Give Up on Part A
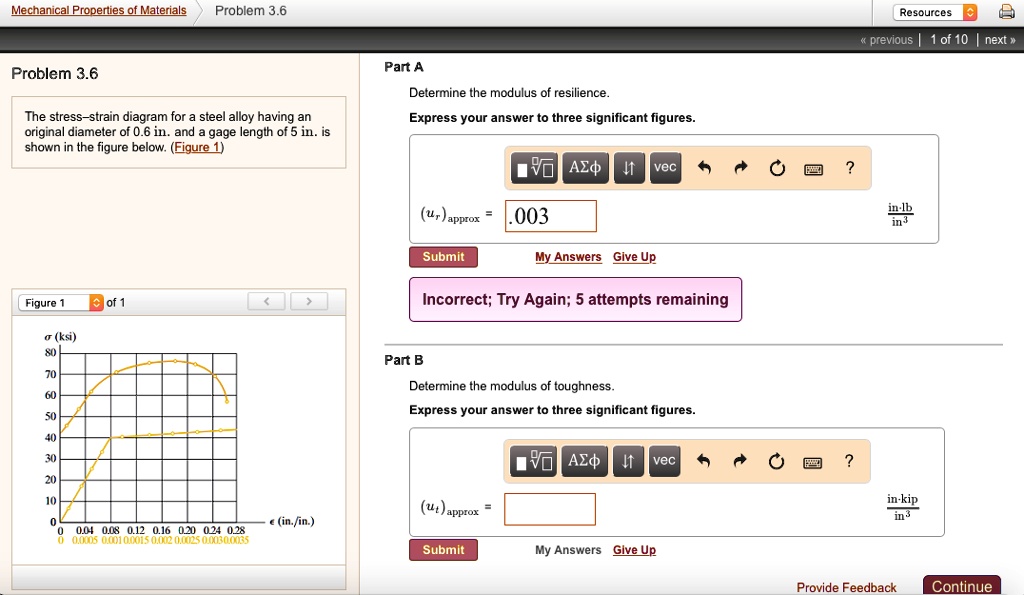Screen dimensions: 1024x595 point(634,256)
